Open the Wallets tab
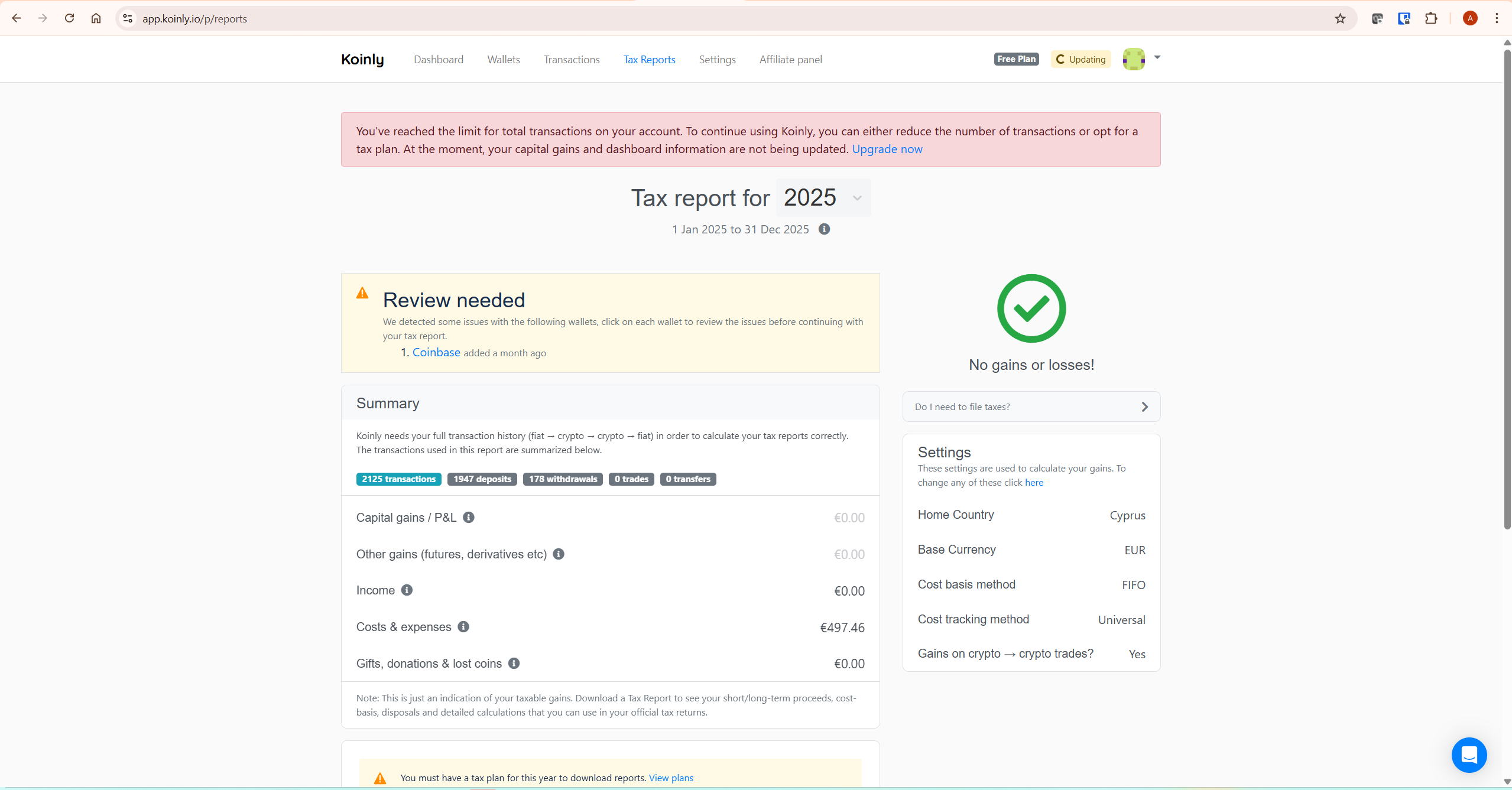 [x=503, y=60]
